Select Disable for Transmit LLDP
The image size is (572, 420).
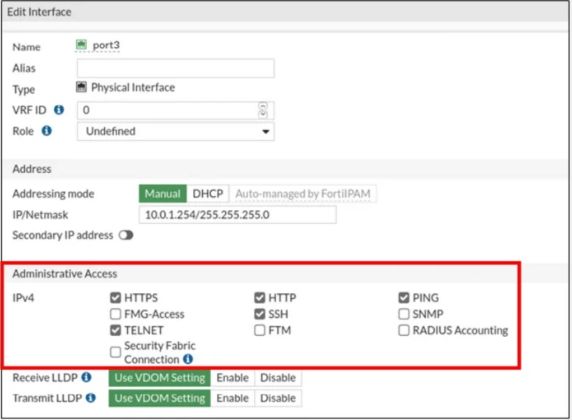click(x=278, y=398)
